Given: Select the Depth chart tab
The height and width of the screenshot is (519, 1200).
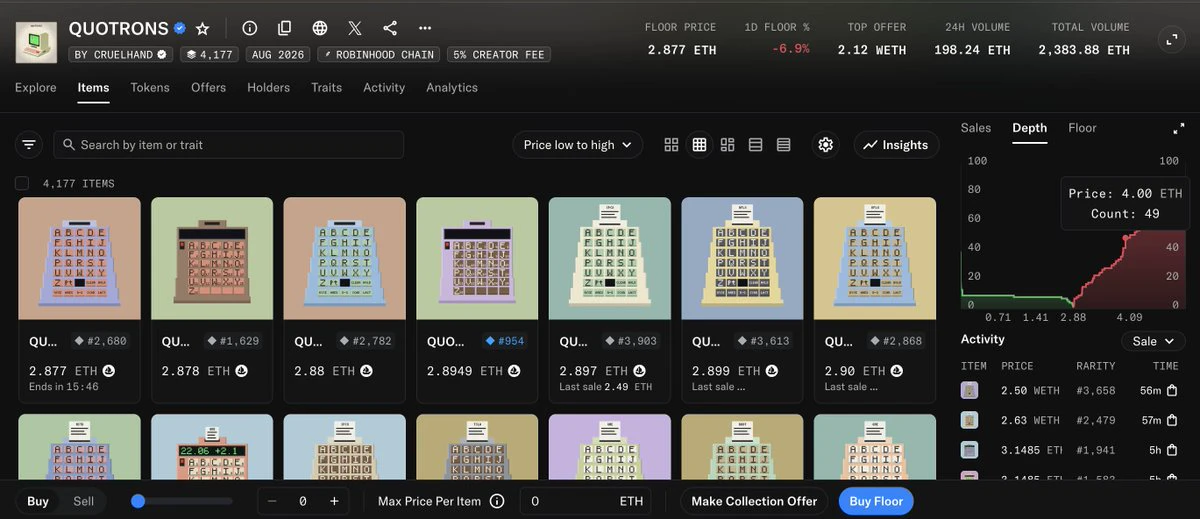Looking at the screenshot, I should point(1029,128).
